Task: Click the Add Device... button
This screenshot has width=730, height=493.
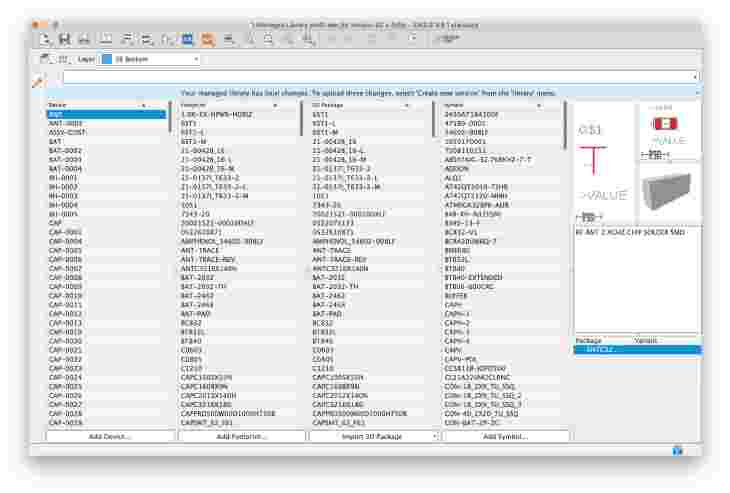Action: (x=110, y=436)
